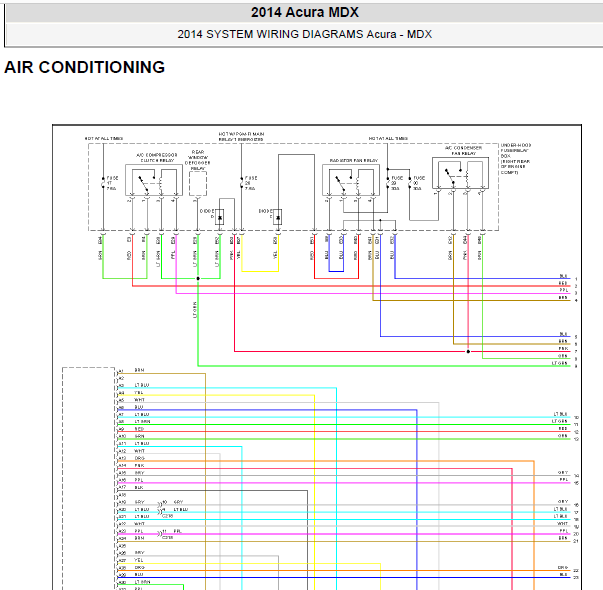The width and height of the screenshot is (603, 590).
Task: Click the vertical "LT GRN" wire label
Action: pyautogui.click(x=195, y=310)
